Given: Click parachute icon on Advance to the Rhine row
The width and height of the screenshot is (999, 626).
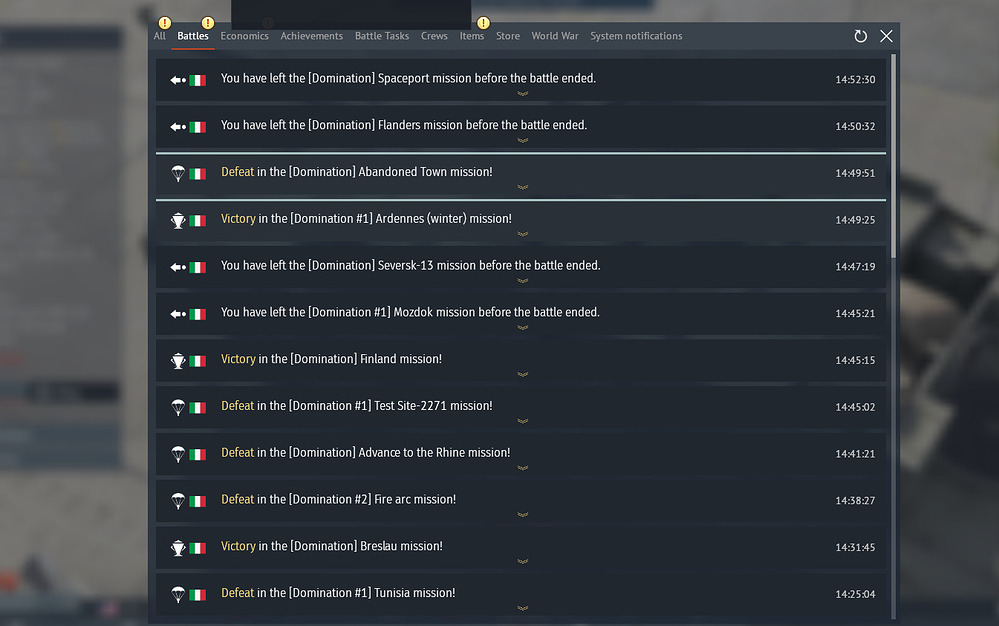Looking at the screenshot, I should pos(178,454).
